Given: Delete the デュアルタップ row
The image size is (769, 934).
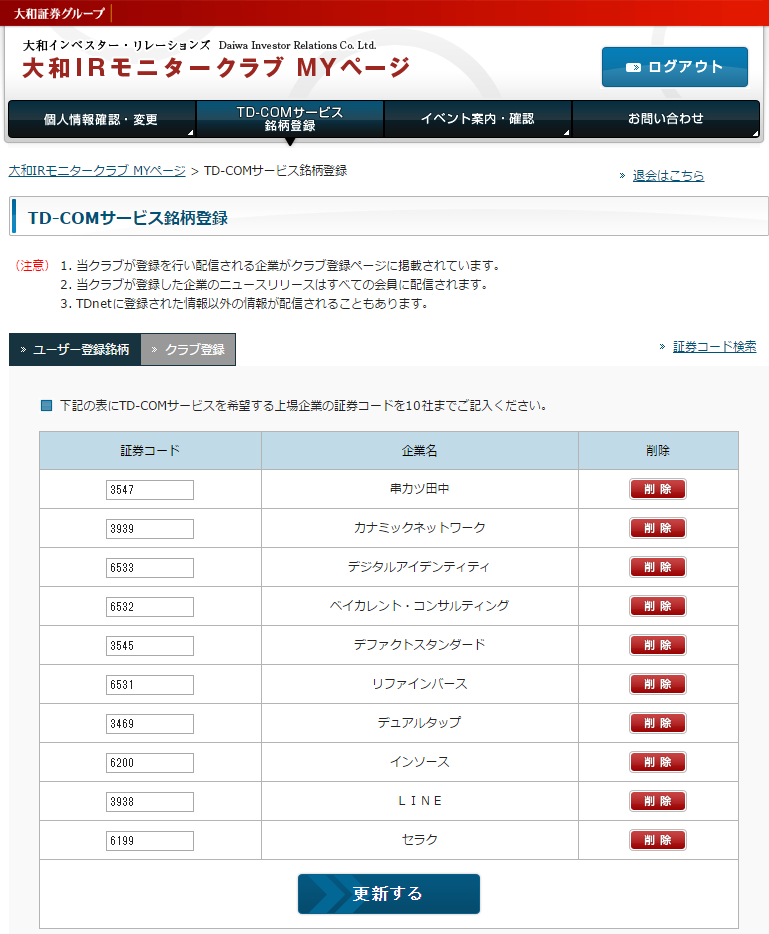Looking at the screenshot, I should click(658, 723).
